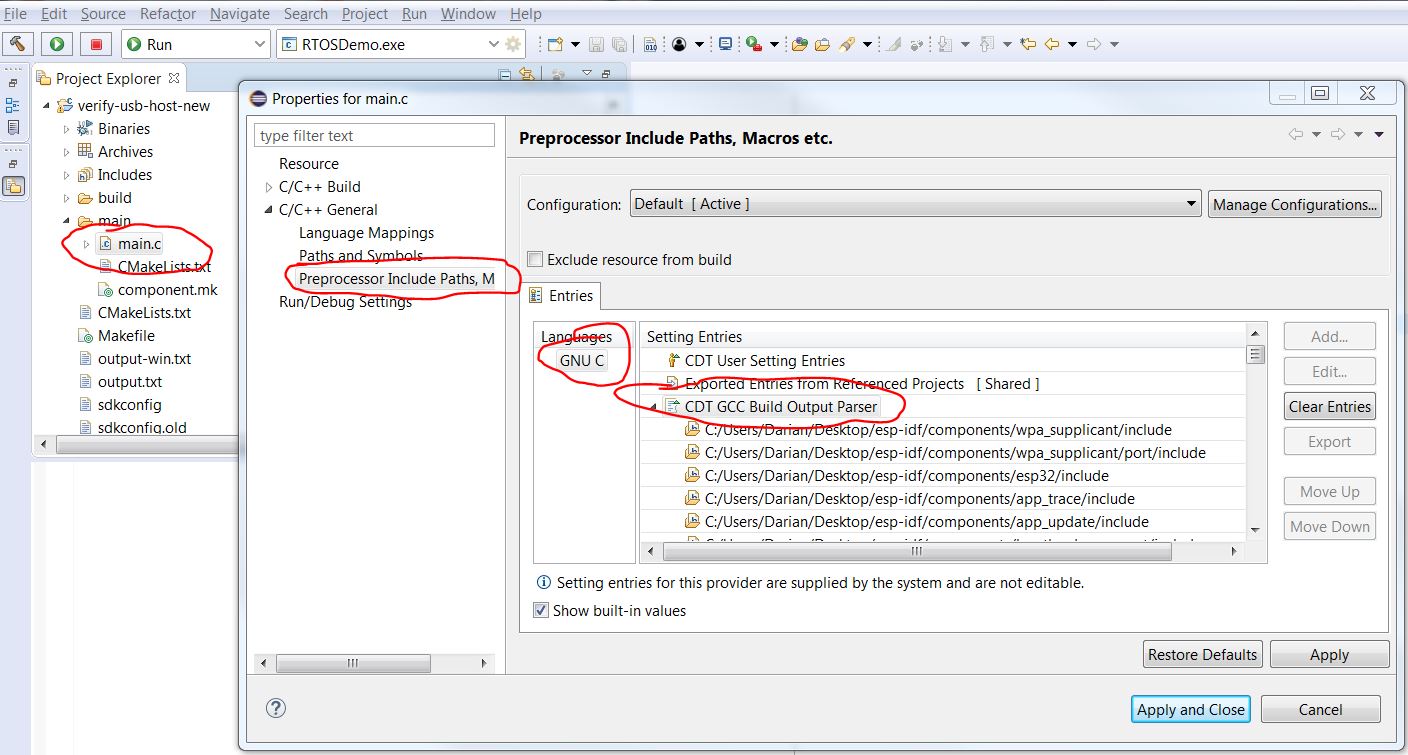Click the Cancel button
This screenshot has height=755, width=1408.
(x=1320, y=709)
